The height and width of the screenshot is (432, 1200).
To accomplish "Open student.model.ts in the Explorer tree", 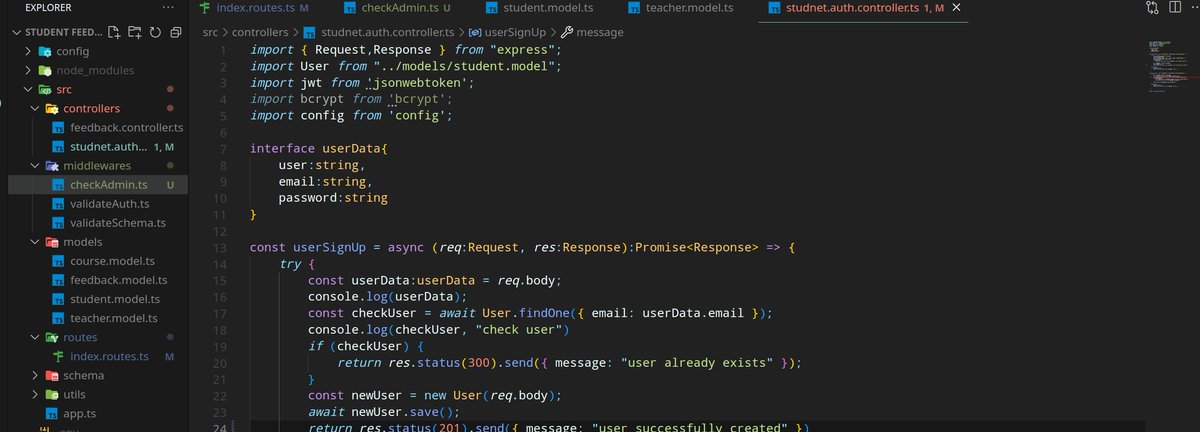I will pos(115,298).
